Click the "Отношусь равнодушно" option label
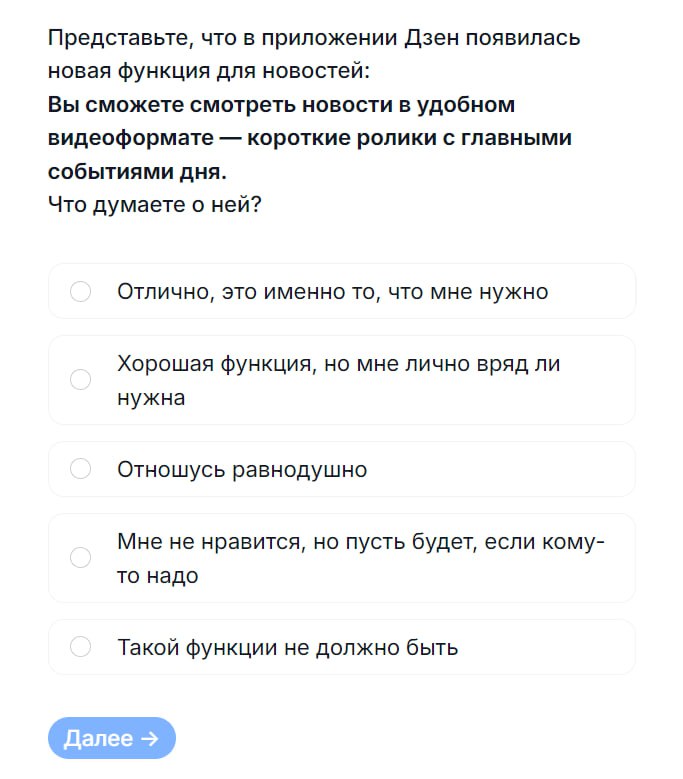The image size is (683, 779). (x=242, y=469)
